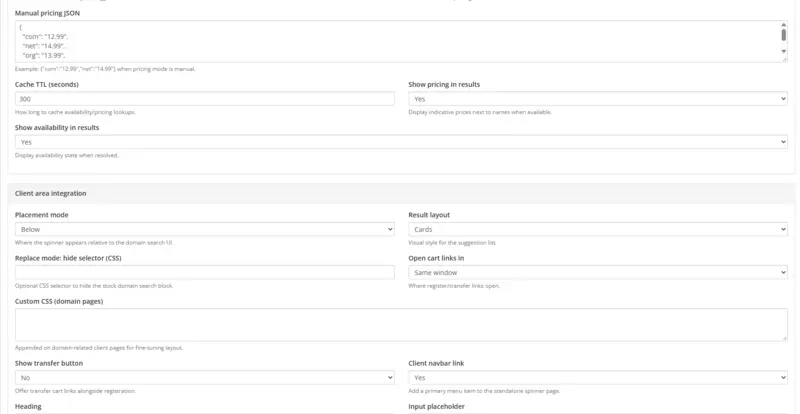
Task: Click the Add a primary menu item hint
Action: (484, 391)
